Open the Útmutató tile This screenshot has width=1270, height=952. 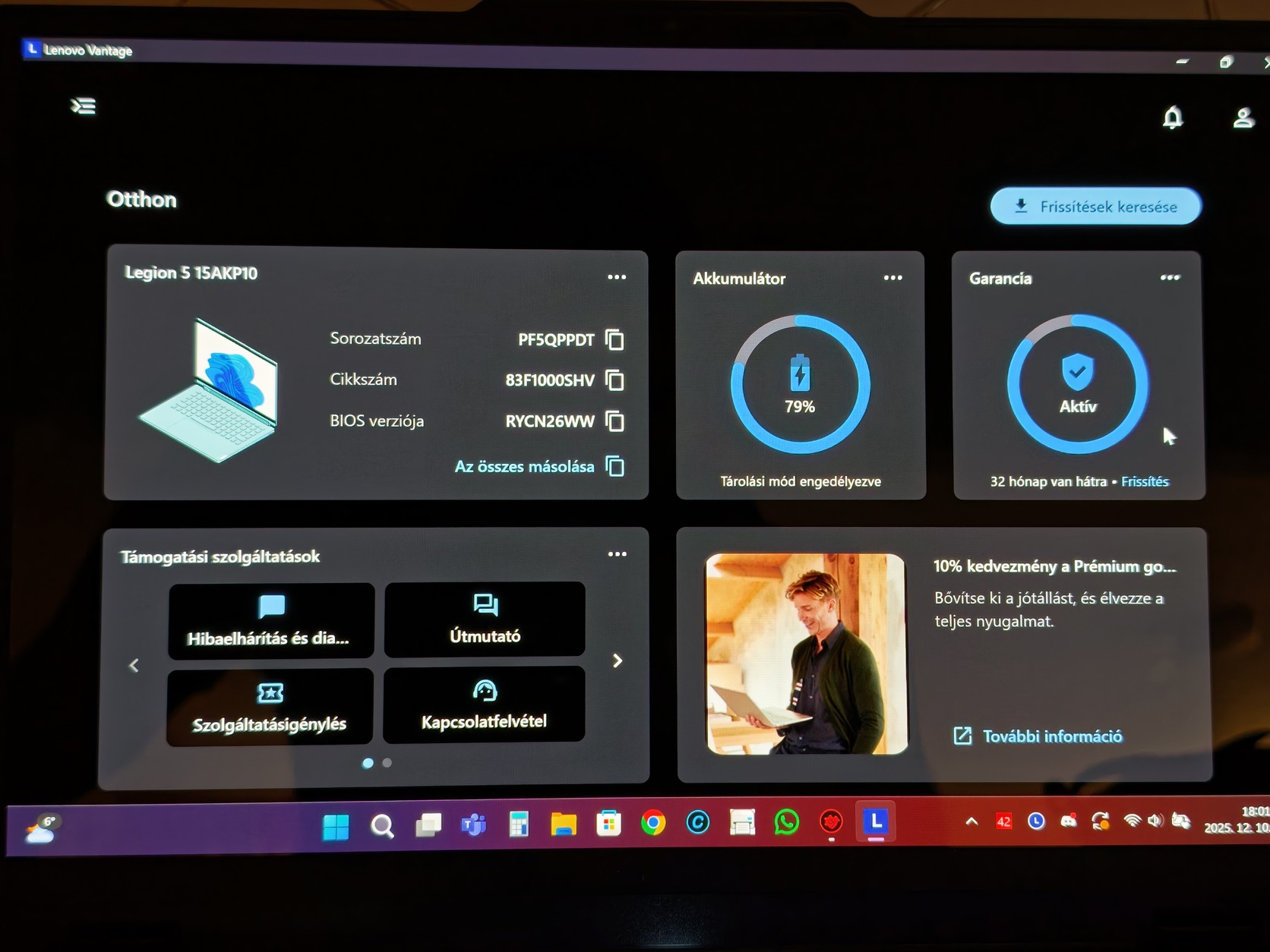(485, 619)
